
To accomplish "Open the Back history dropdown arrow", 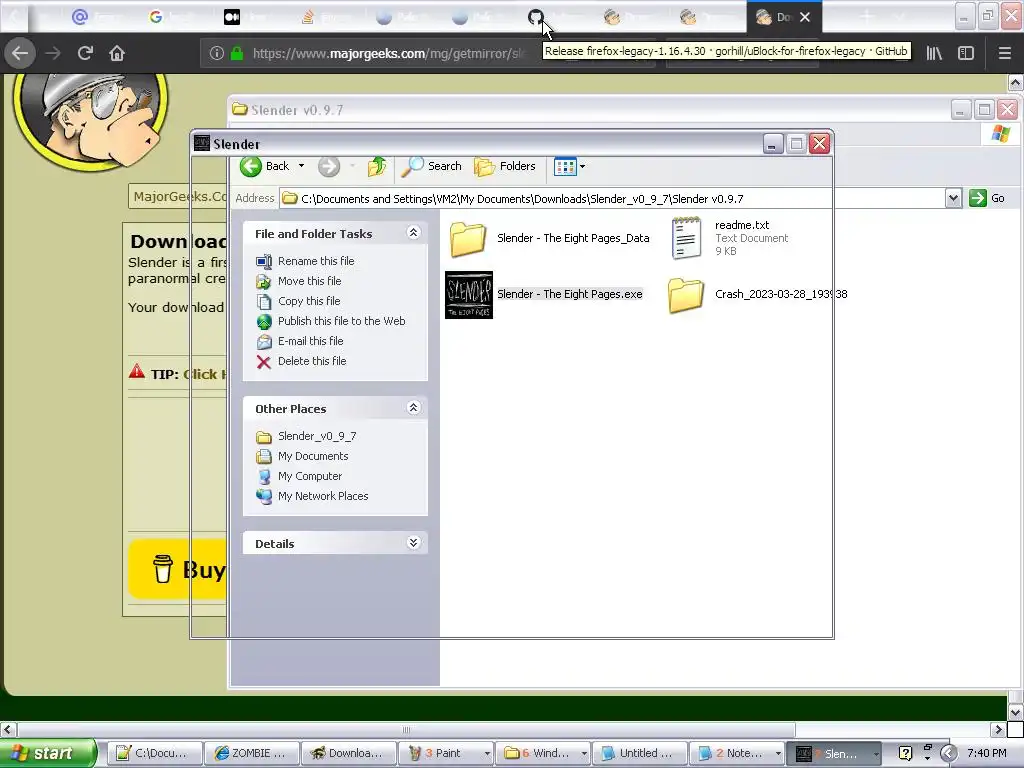I will coord(301,167).
